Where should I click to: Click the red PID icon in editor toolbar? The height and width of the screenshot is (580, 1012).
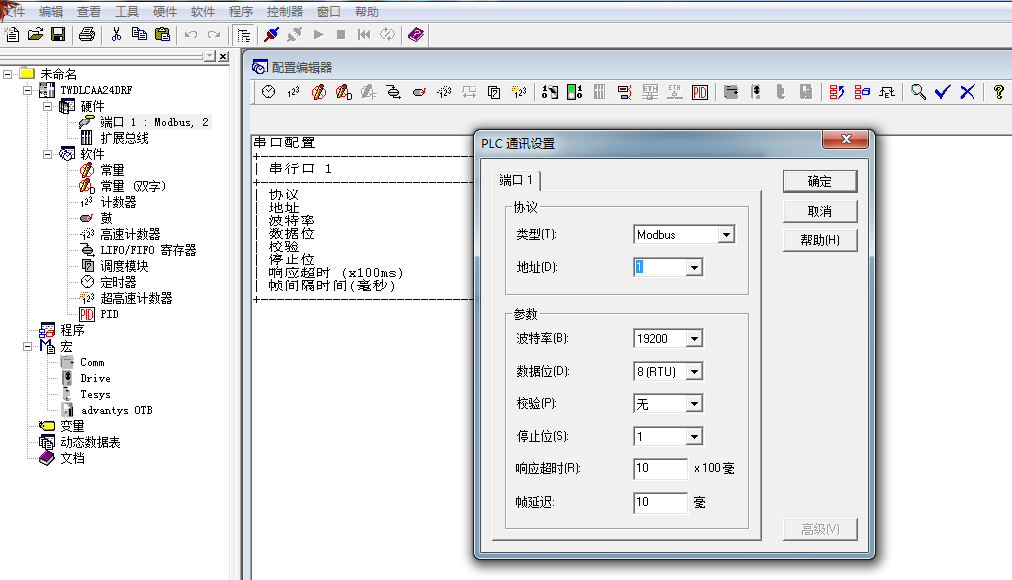[700, 92]
